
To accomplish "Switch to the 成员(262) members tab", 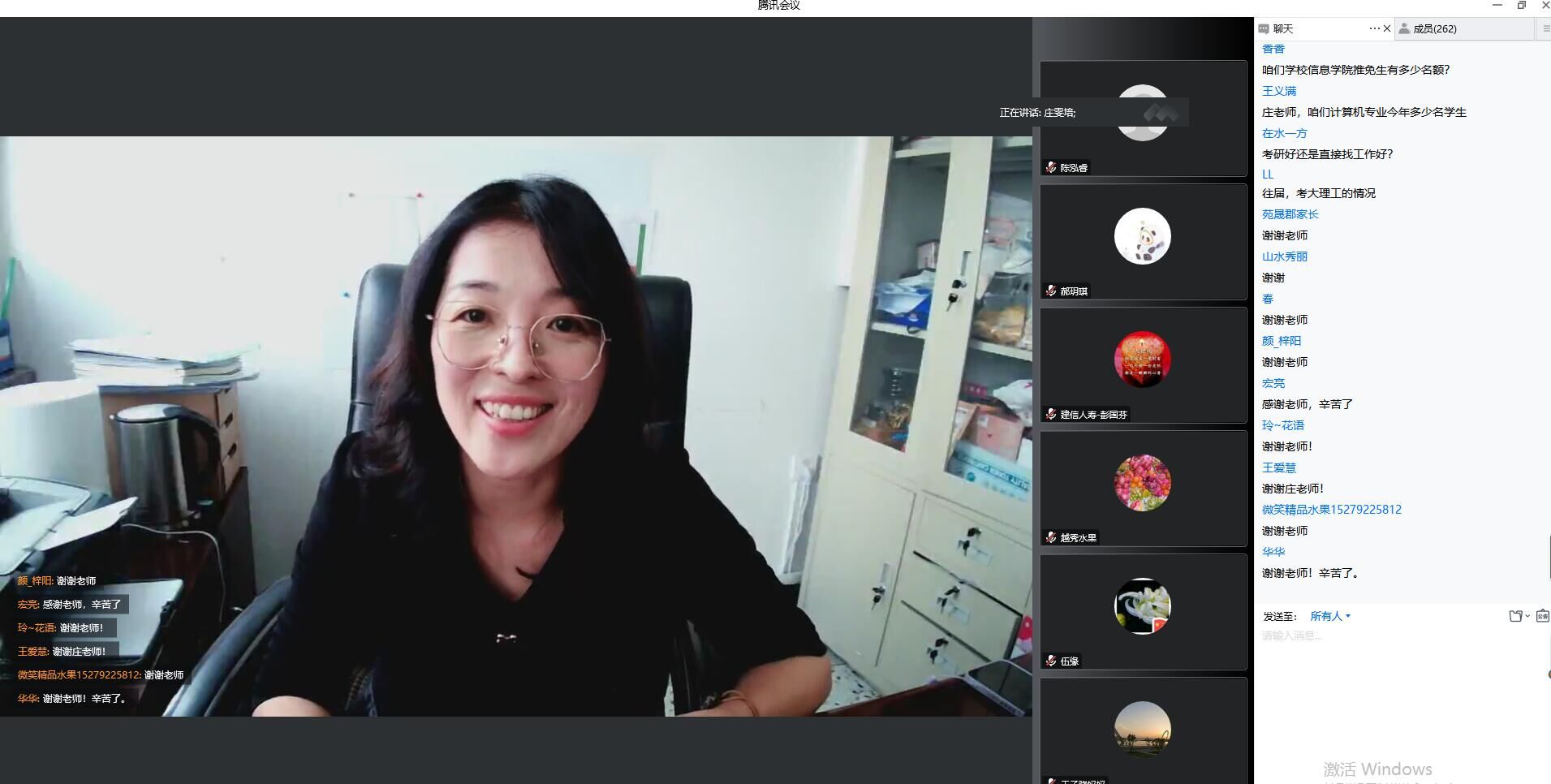I will pyautogui.click(x=1434, y=28).
